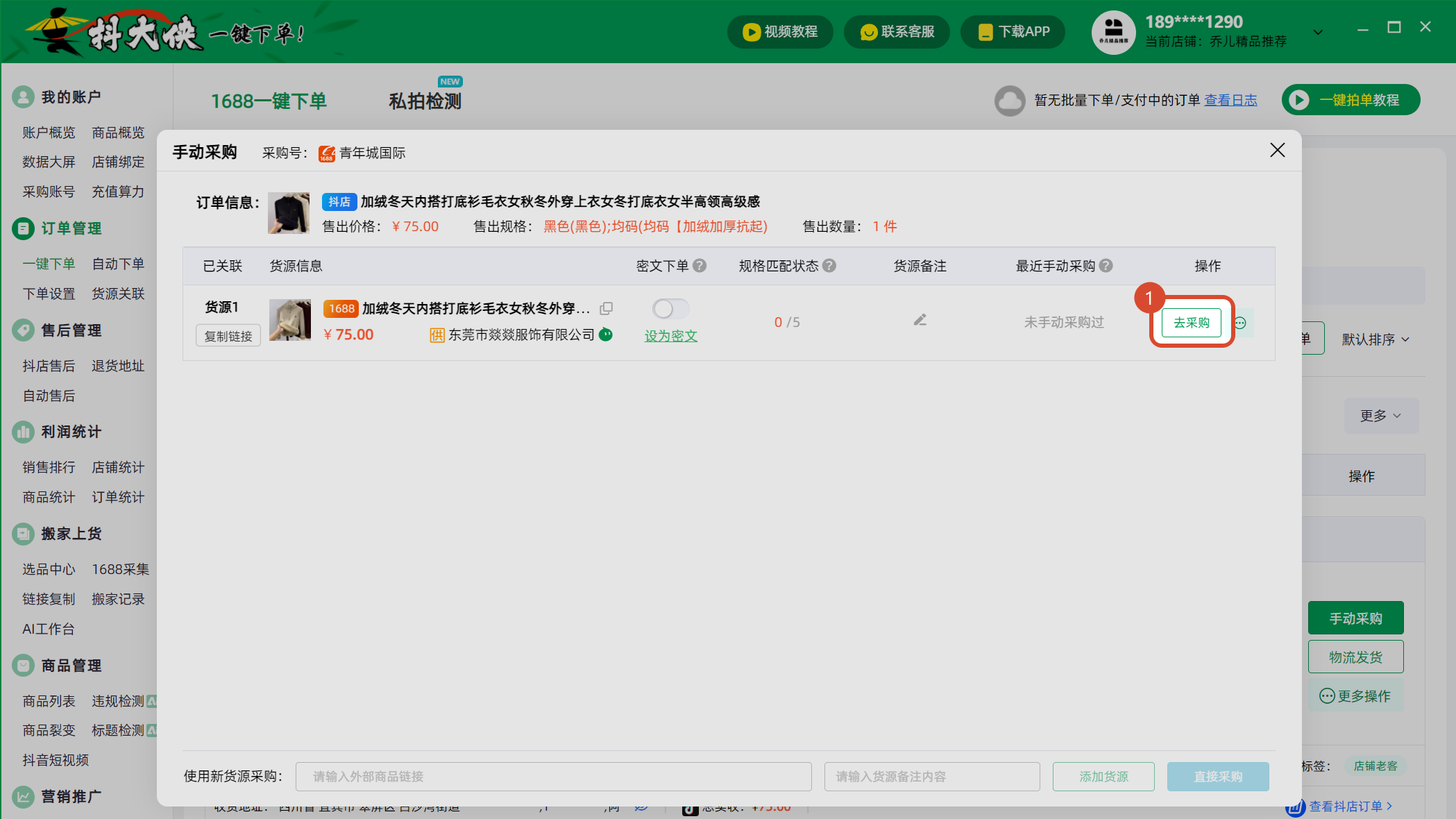1456x819 pixels.
Task: Open 商品管理 sidebar section
Action: click(x=57, y=666)
